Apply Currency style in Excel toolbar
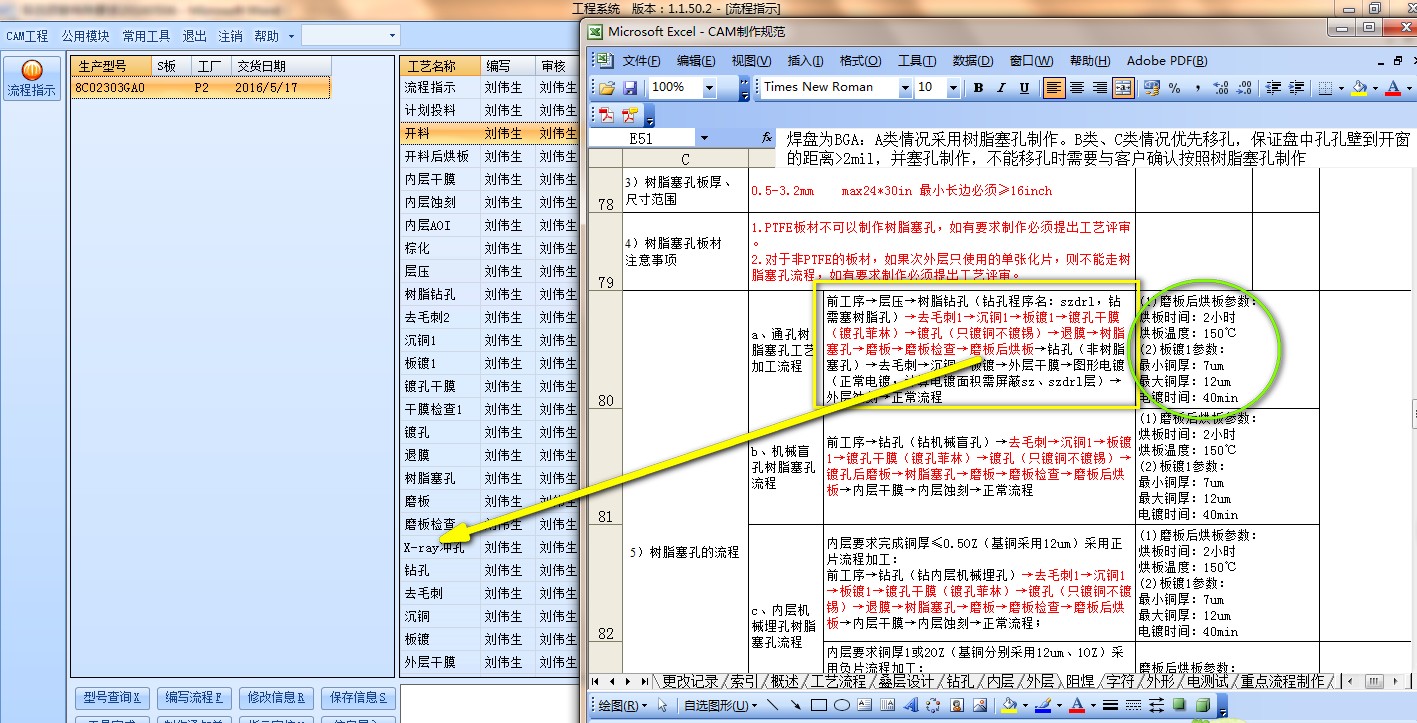The width and height of the screenshot is (1417, 723). (x=1152, y=88)
